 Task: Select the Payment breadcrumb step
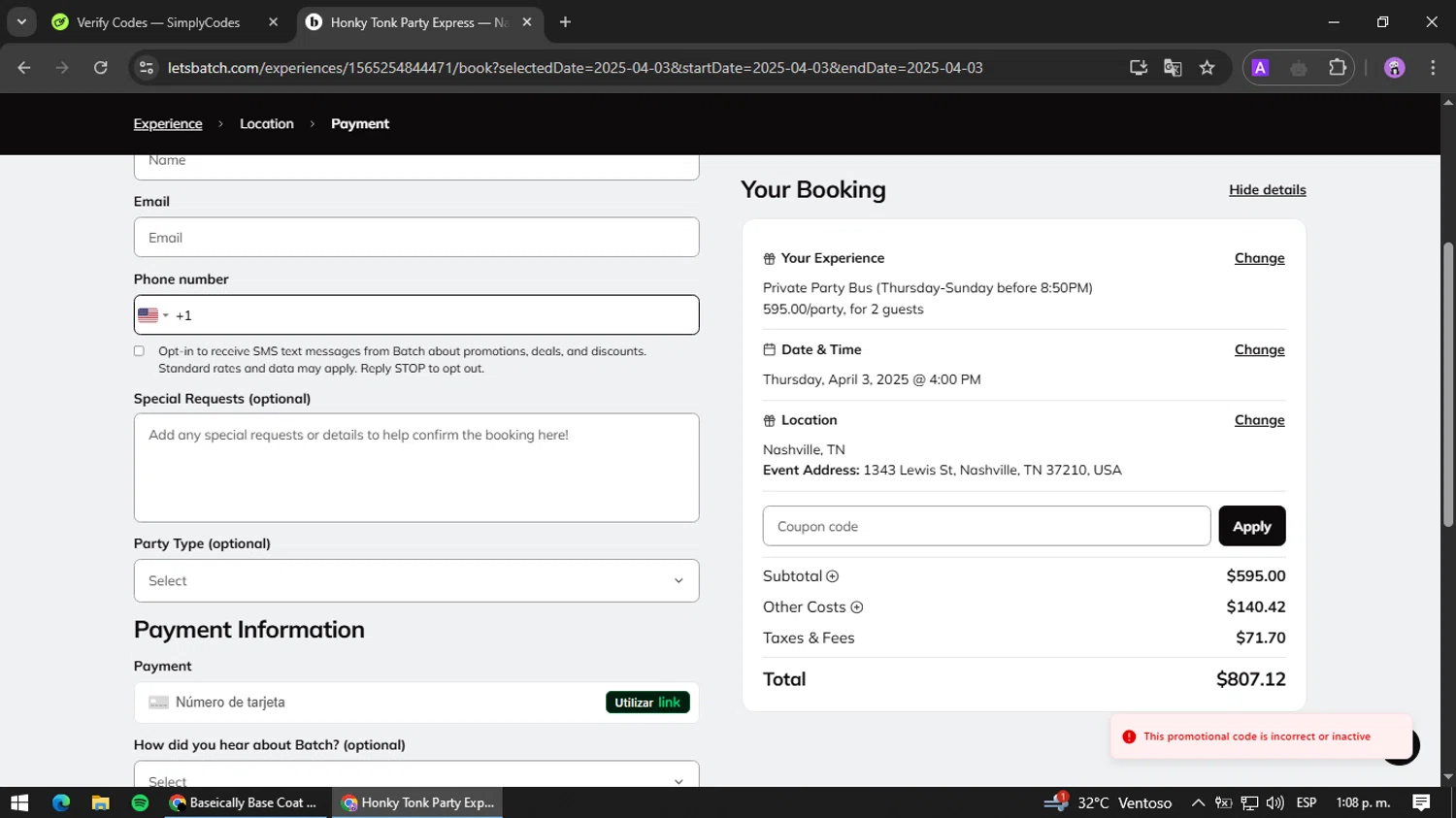tap(360, 124)
